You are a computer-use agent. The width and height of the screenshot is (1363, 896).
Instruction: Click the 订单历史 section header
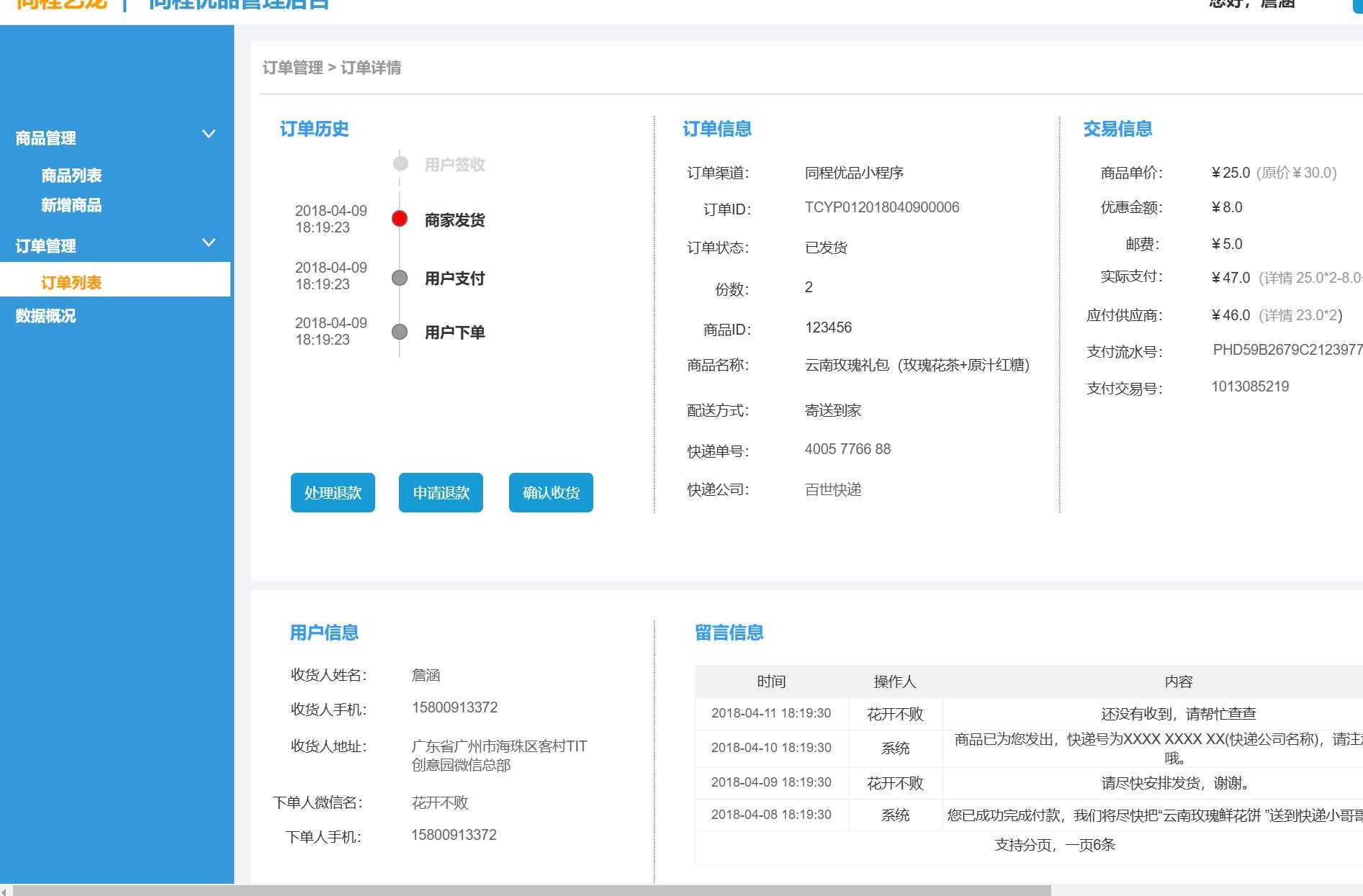click(x=314, y=130)
